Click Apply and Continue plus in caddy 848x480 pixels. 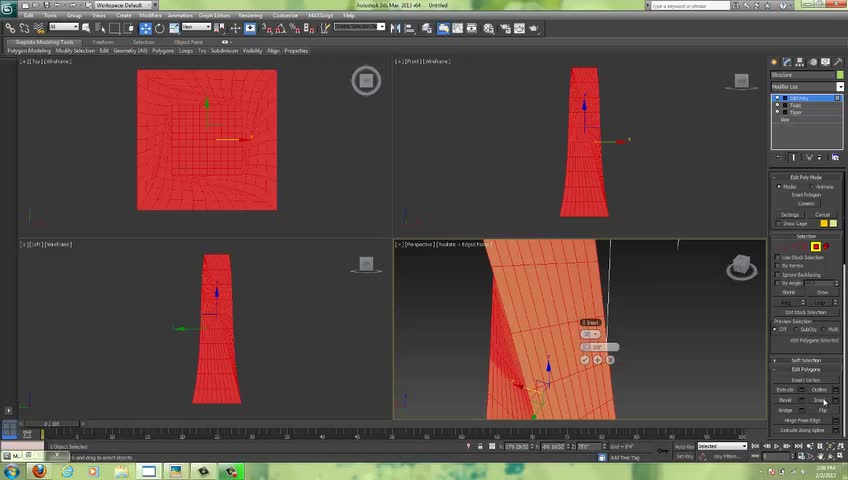(597, 359)
